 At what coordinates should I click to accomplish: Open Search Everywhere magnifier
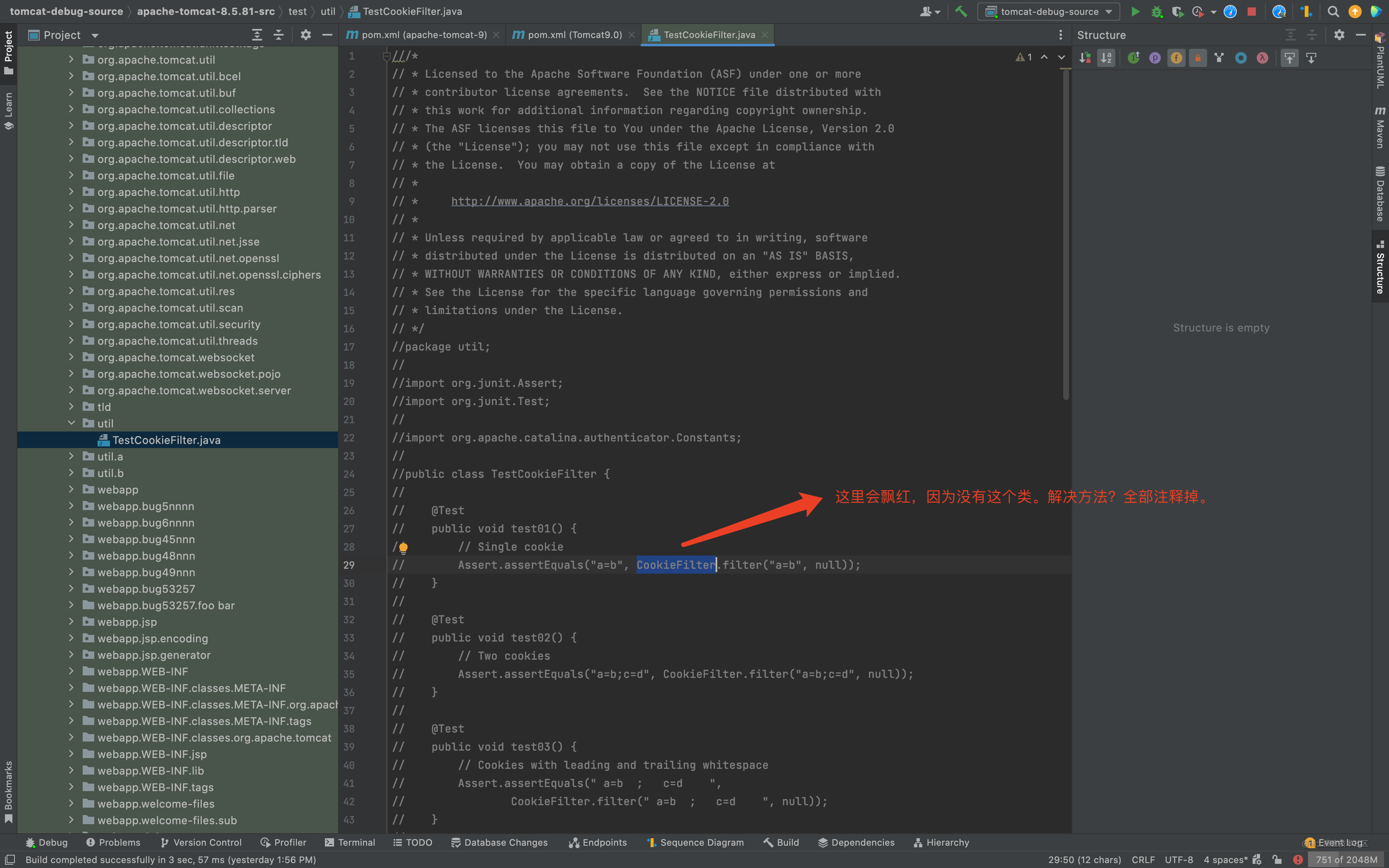click(x=1333, y=12)
